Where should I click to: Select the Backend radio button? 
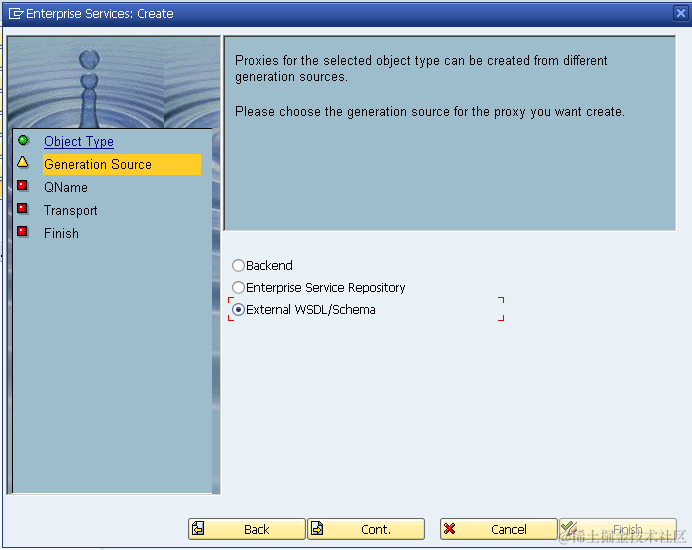click(x=238, y=265)
